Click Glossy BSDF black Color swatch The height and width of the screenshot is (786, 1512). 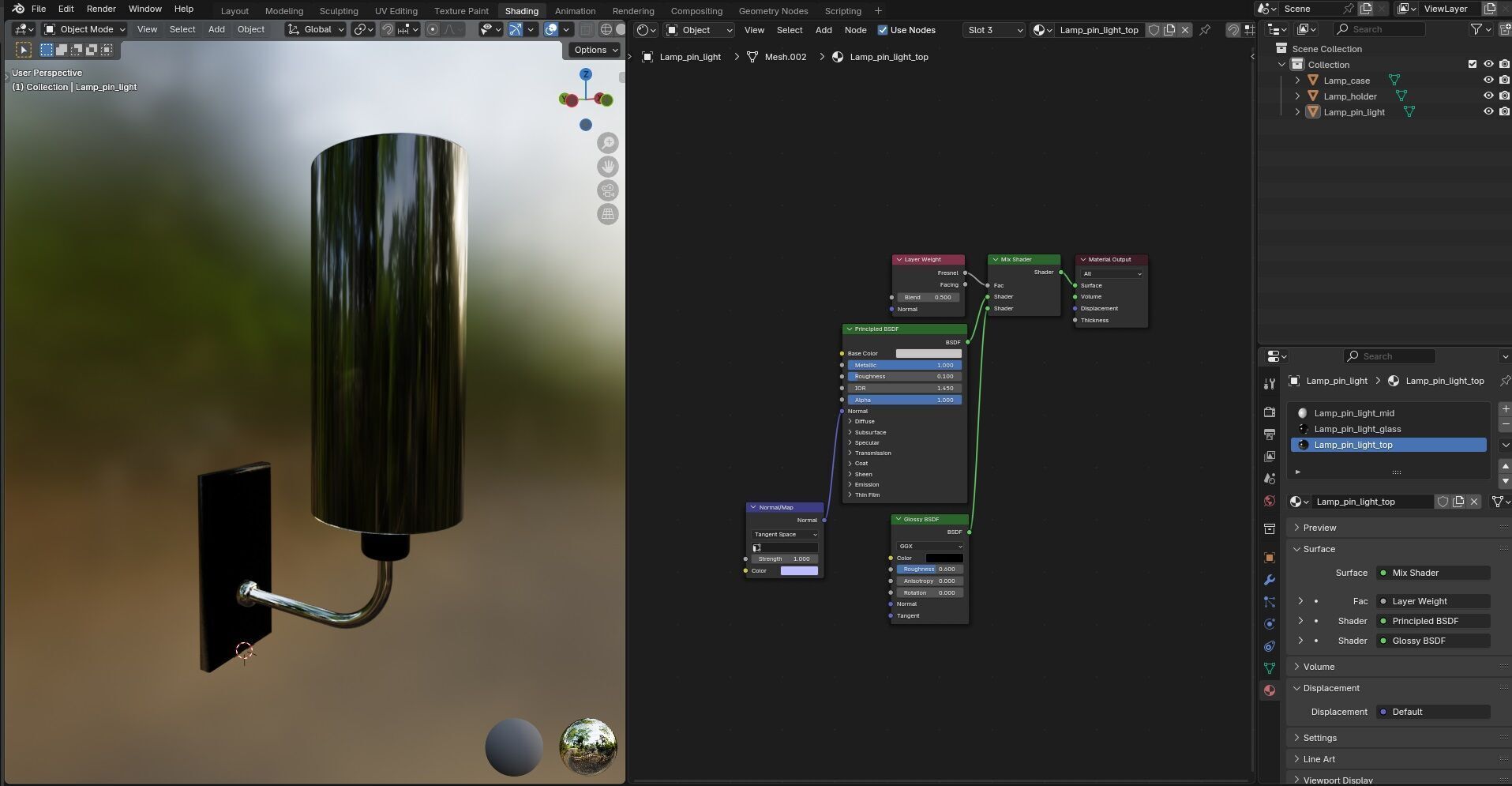pos(944,558)
